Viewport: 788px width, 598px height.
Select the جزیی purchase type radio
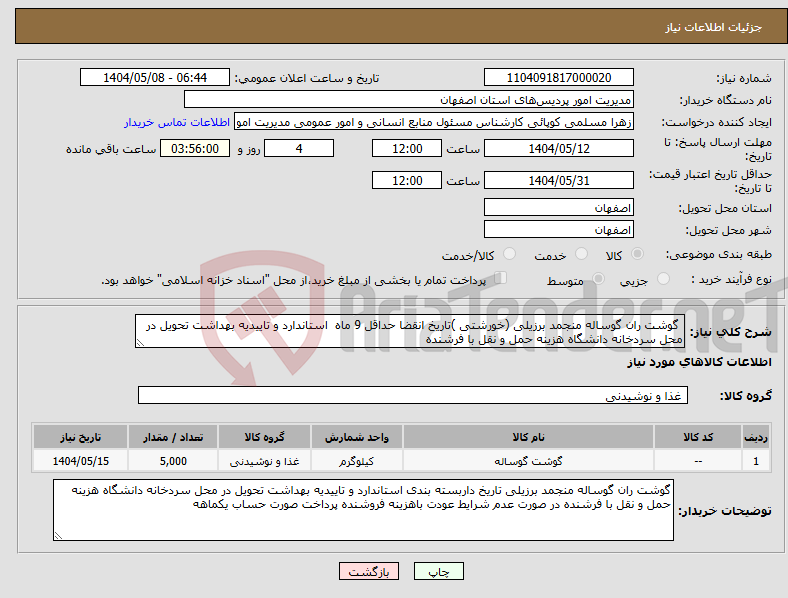pos(663,279)
